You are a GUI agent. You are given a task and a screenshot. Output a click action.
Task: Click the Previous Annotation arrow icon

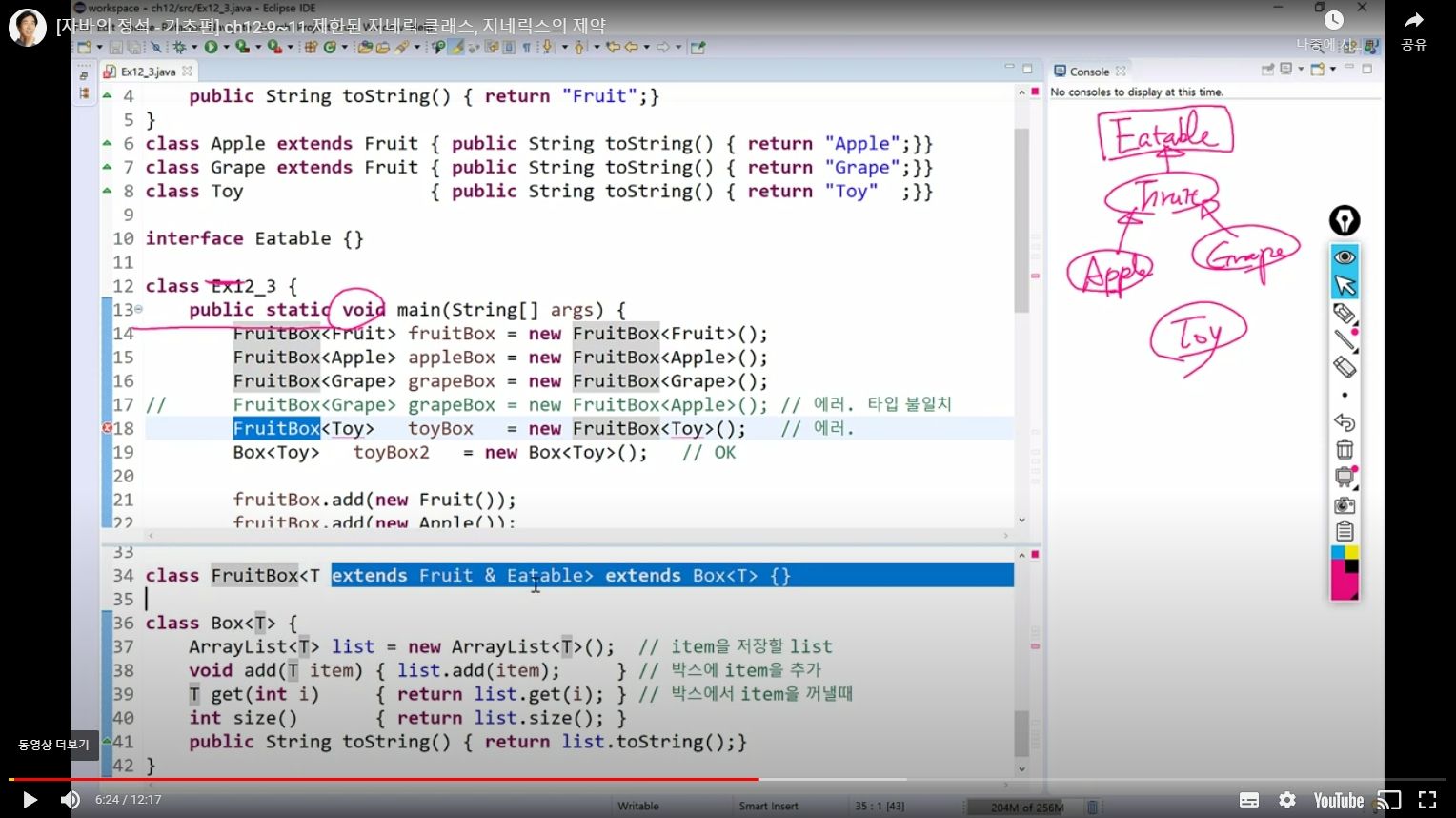pyautogui.click(x=579, y=47)
